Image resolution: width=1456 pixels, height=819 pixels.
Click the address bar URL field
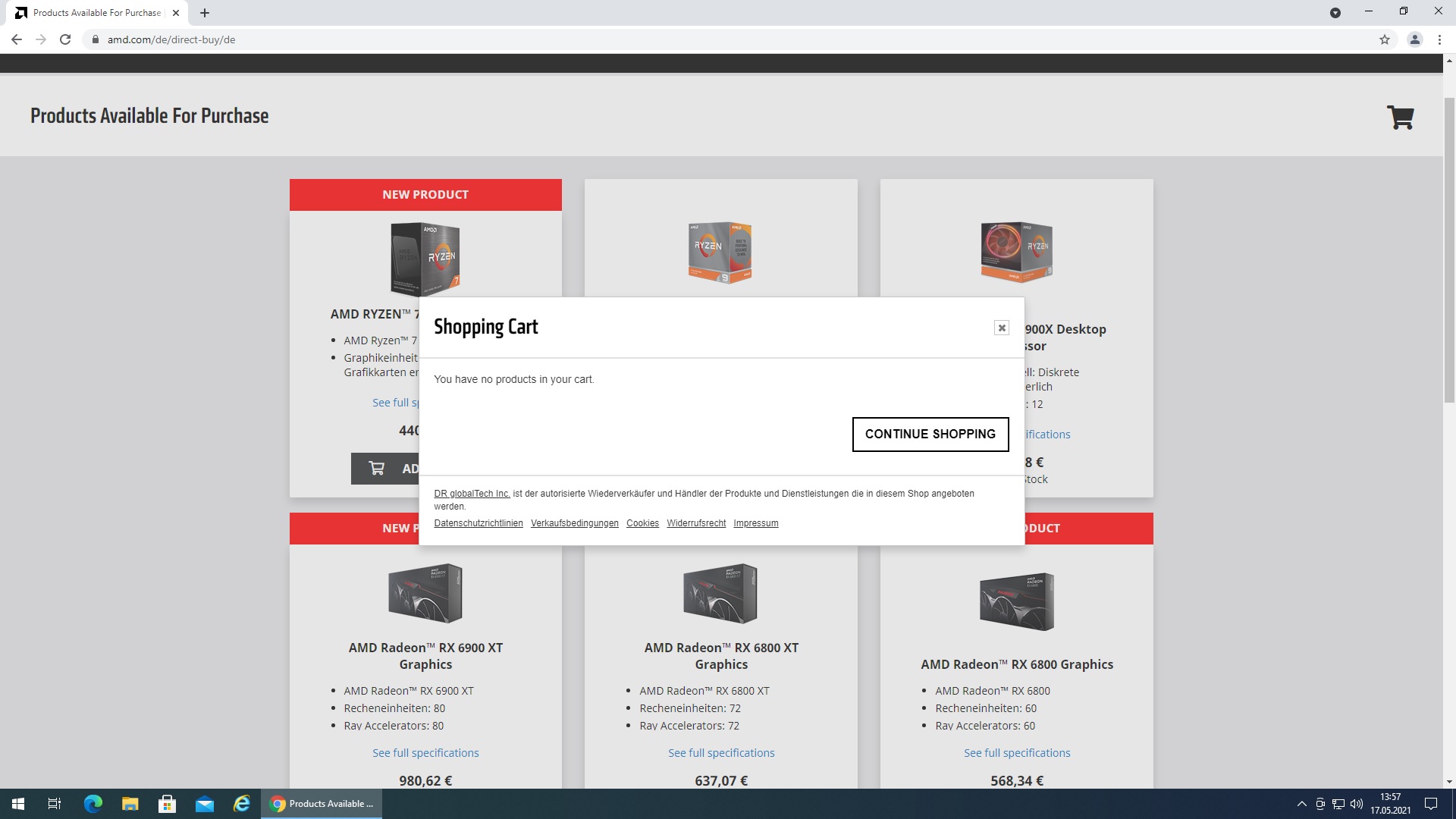click(455, 39)
